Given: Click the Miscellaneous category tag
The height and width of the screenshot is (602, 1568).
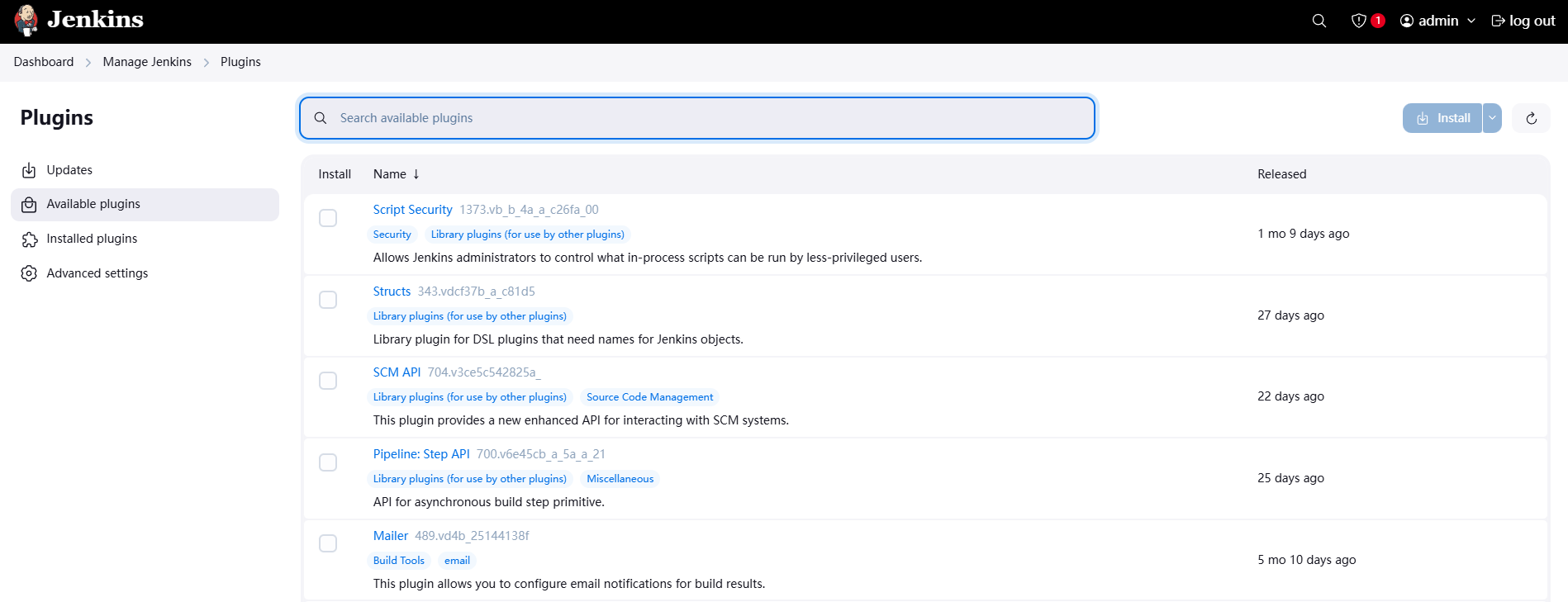Looking at the screenshot, I should coord(620,479).
